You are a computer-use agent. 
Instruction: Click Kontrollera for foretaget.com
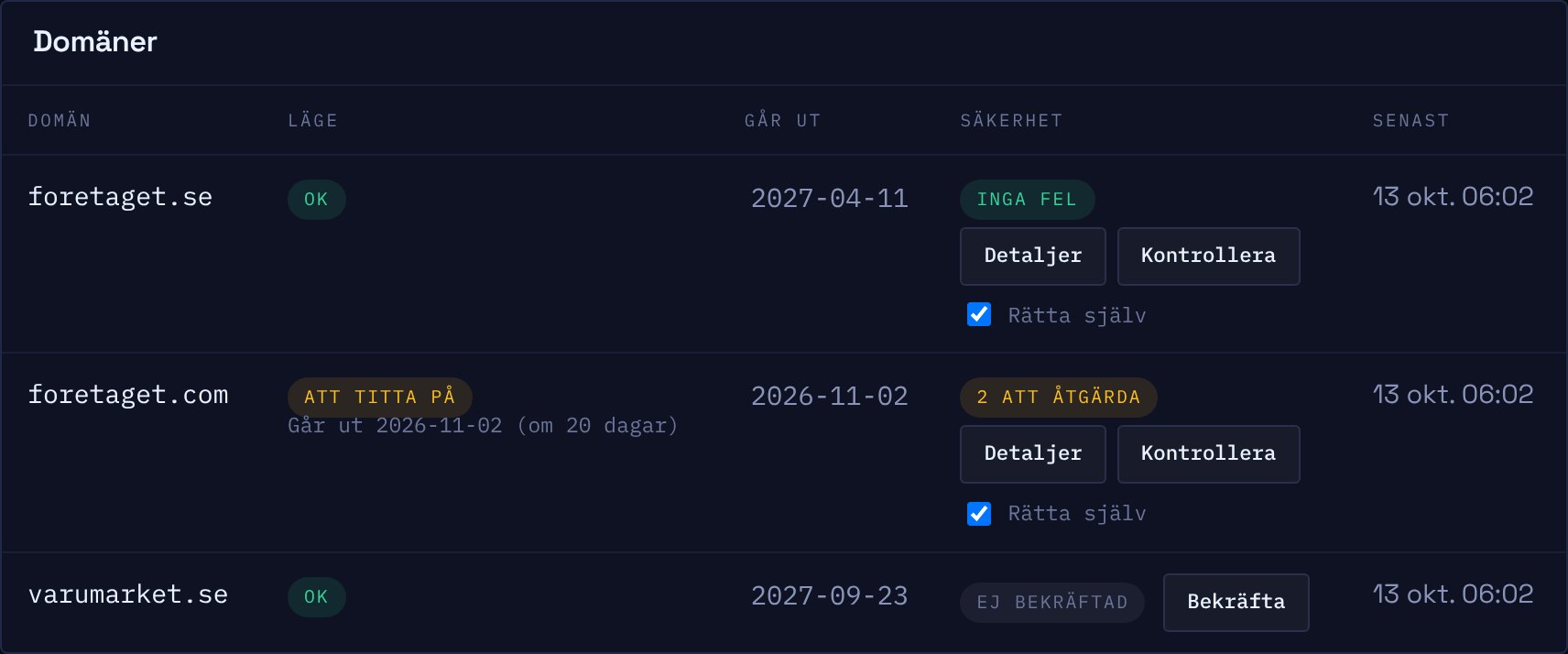(1208, 454)
